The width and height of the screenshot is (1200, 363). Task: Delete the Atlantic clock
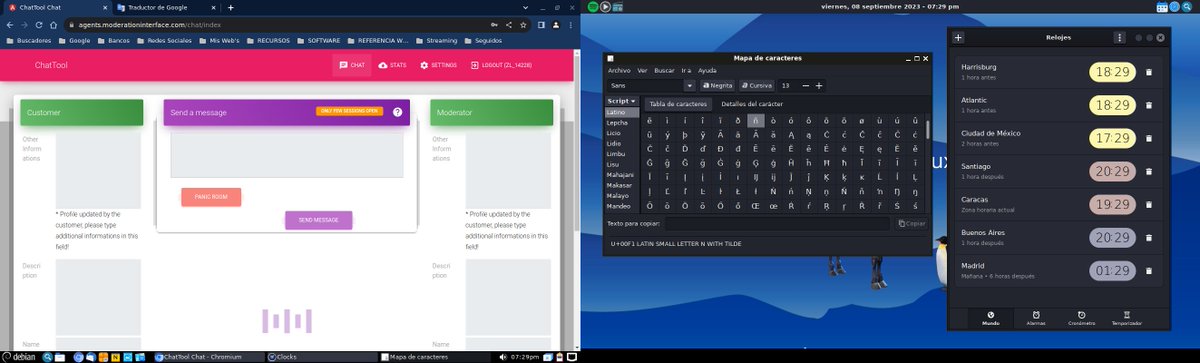1148,105
